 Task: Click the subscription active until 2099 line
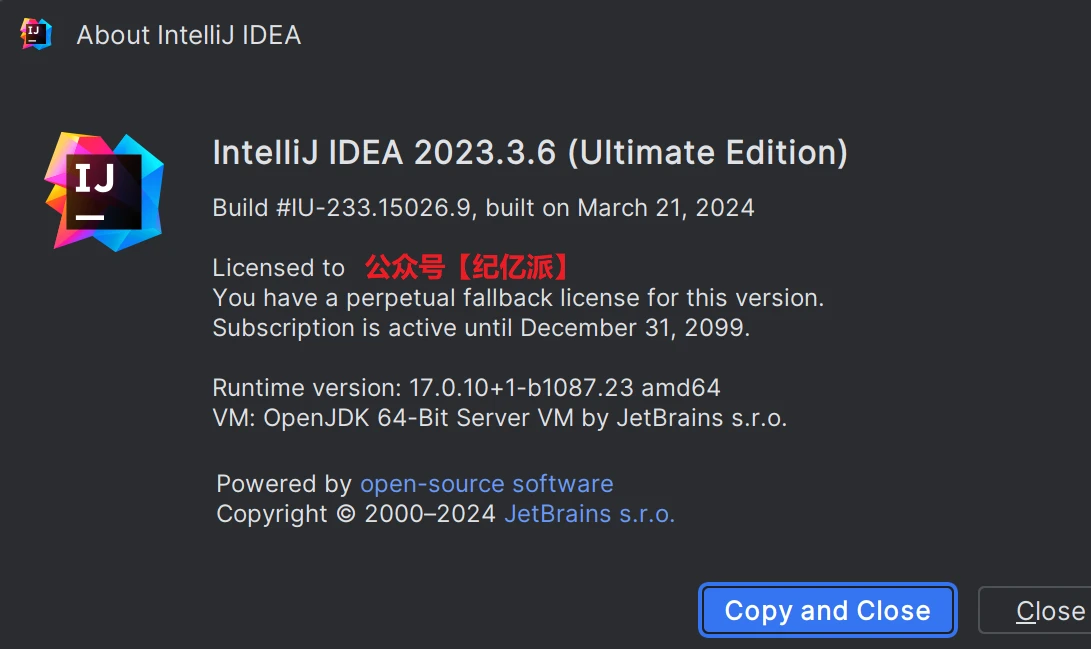point(481,328)
